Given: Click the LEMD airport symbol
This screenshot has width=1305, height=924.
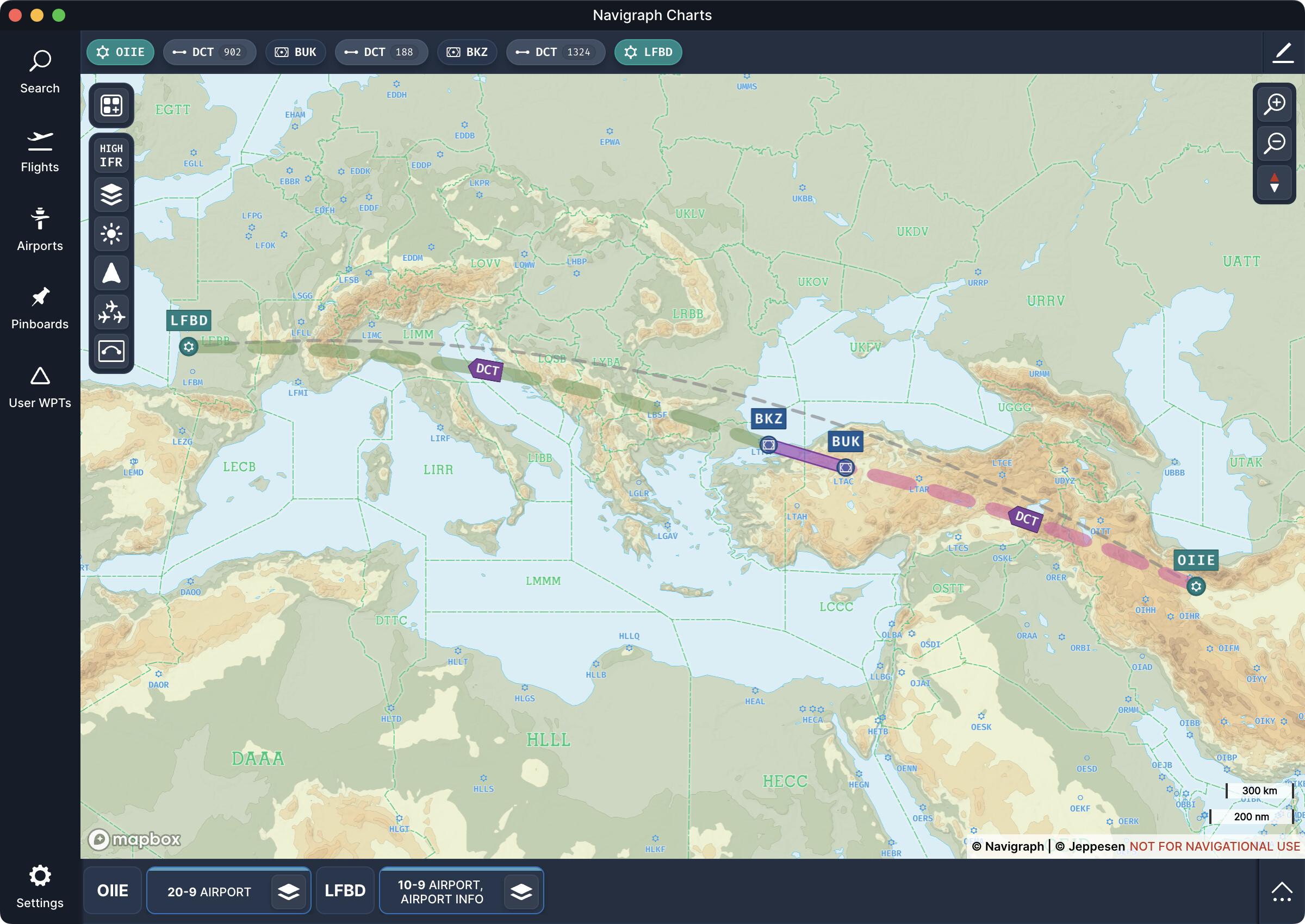Looking at the screenshot, I should click(x=134, y=461).
